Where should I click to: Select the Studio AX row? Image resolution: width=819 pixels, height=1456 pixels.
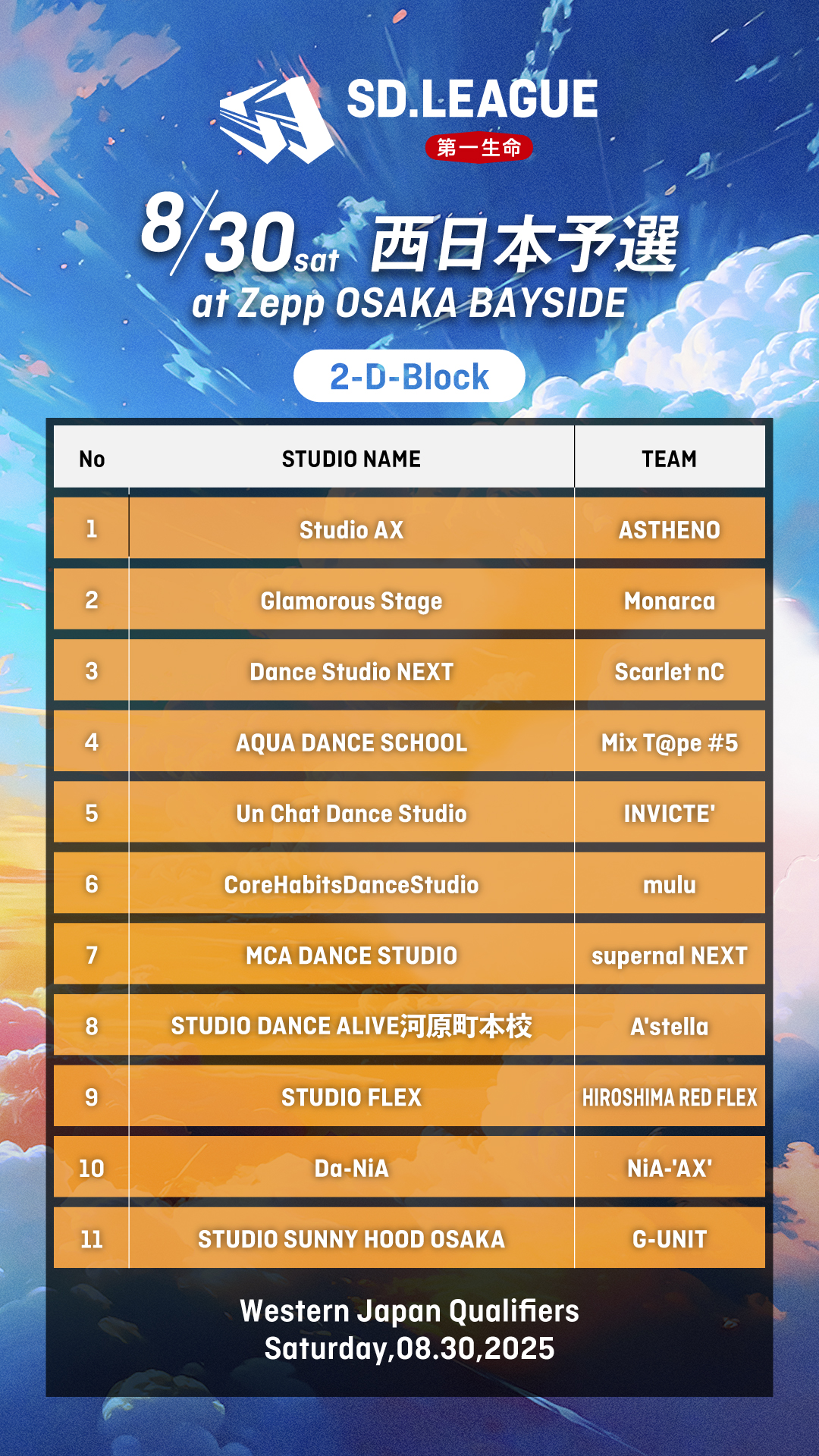tap(351, 529)
